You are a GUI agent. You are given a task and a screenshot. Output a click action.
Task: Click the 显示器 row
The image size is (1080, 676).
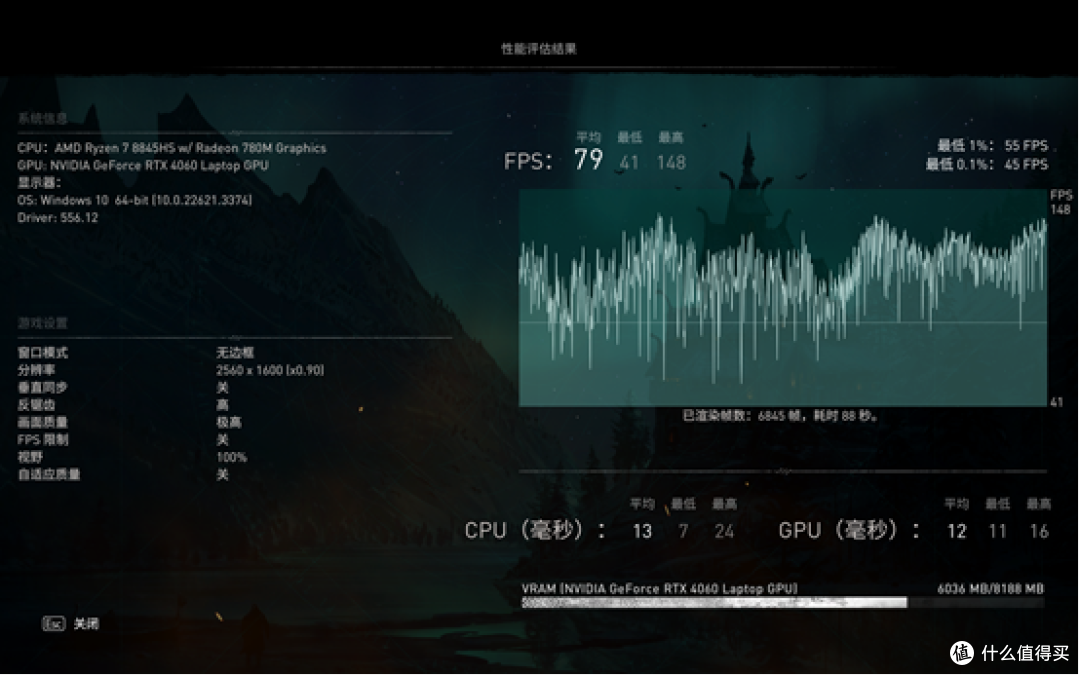(39, 183)
